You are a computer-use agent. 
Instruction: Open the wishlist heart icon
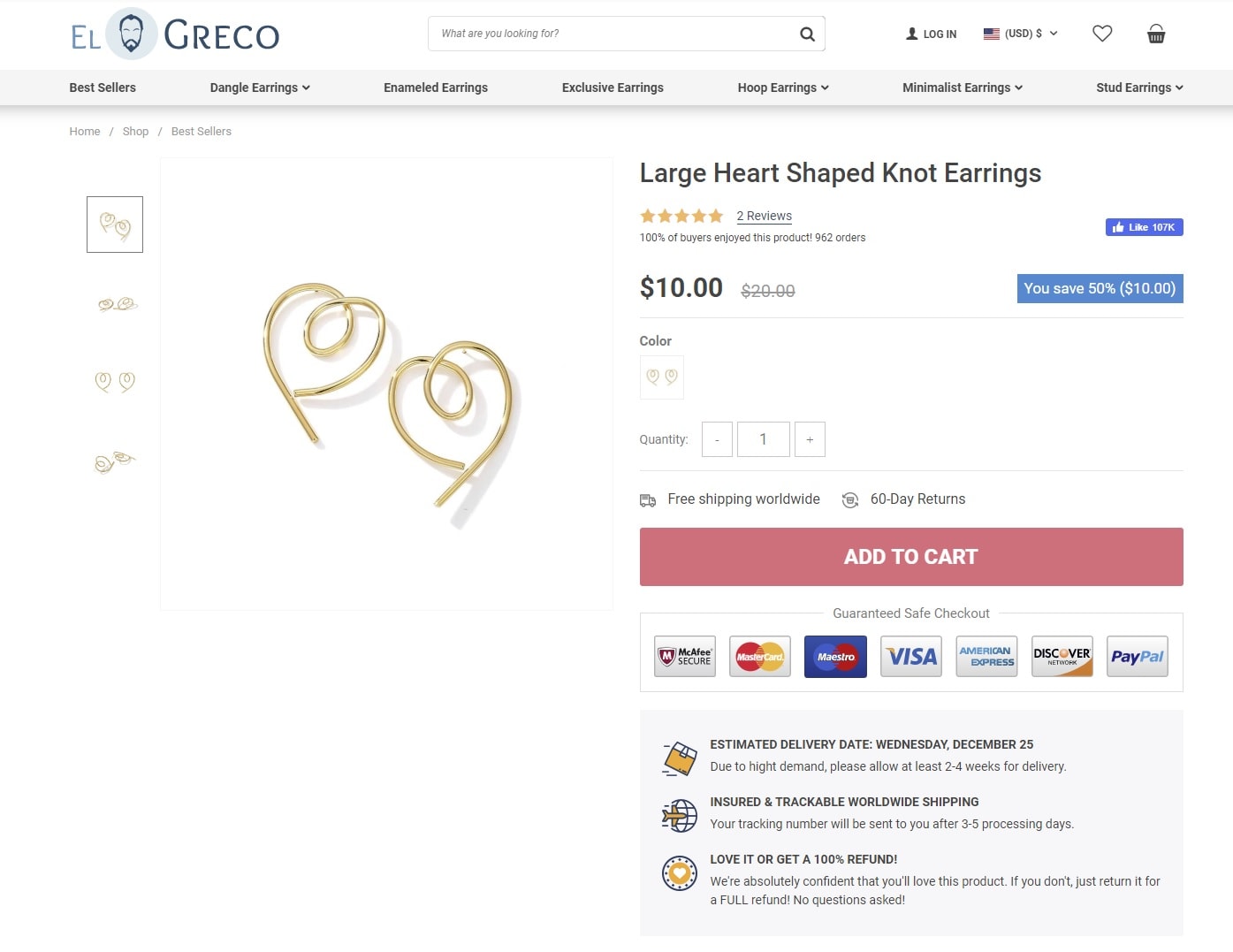[x=1102, y=34]
